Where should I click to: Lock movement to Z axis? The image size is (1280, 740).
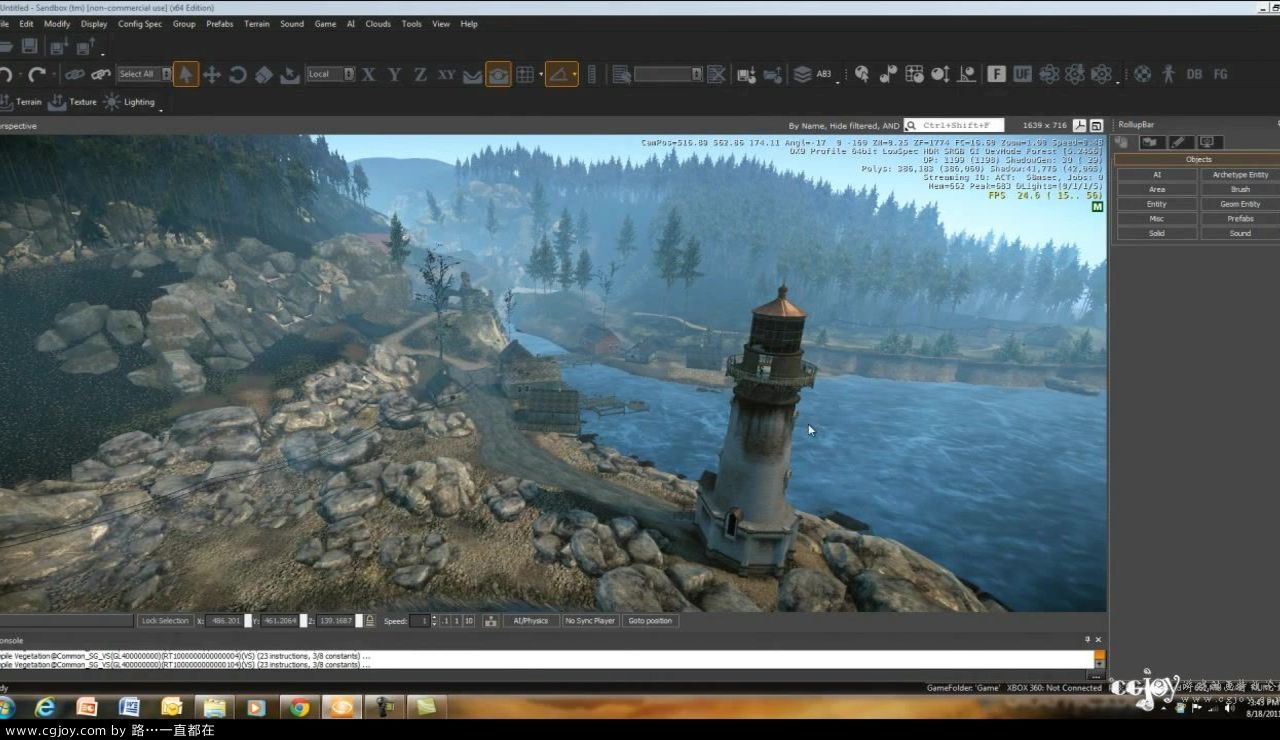click(x=421, y=74)
